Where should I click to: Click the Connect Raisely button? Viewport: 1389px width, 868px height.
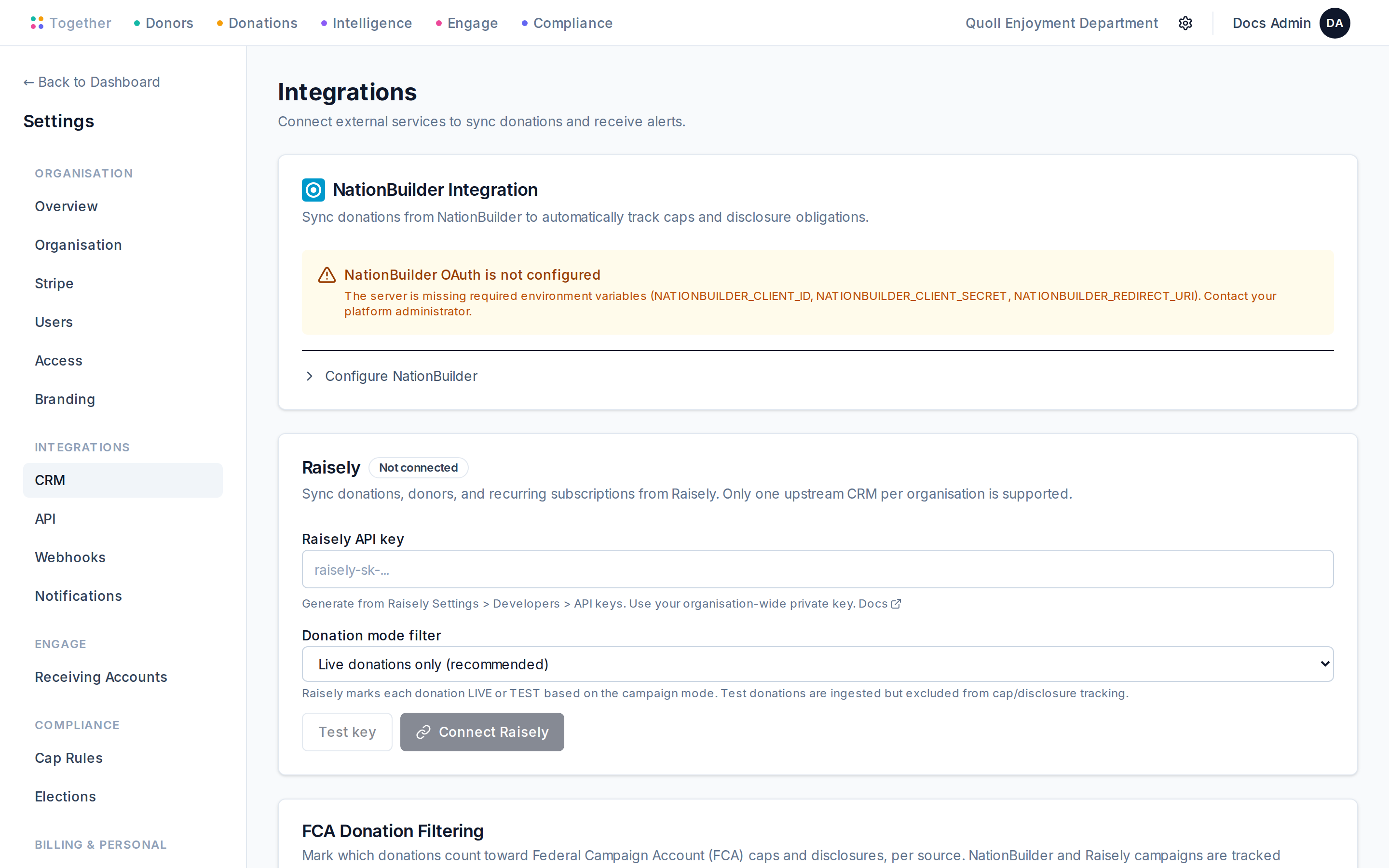(x=482, y=732)
